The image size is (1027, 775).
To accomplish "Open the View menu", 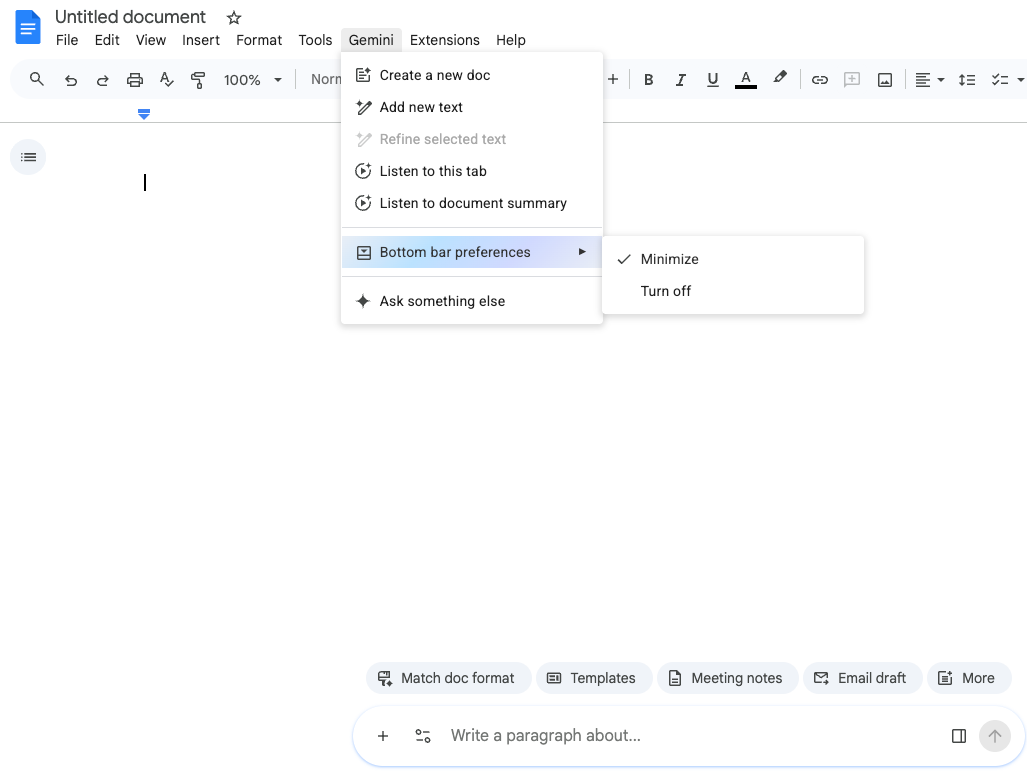I will (x=151, y=41).
